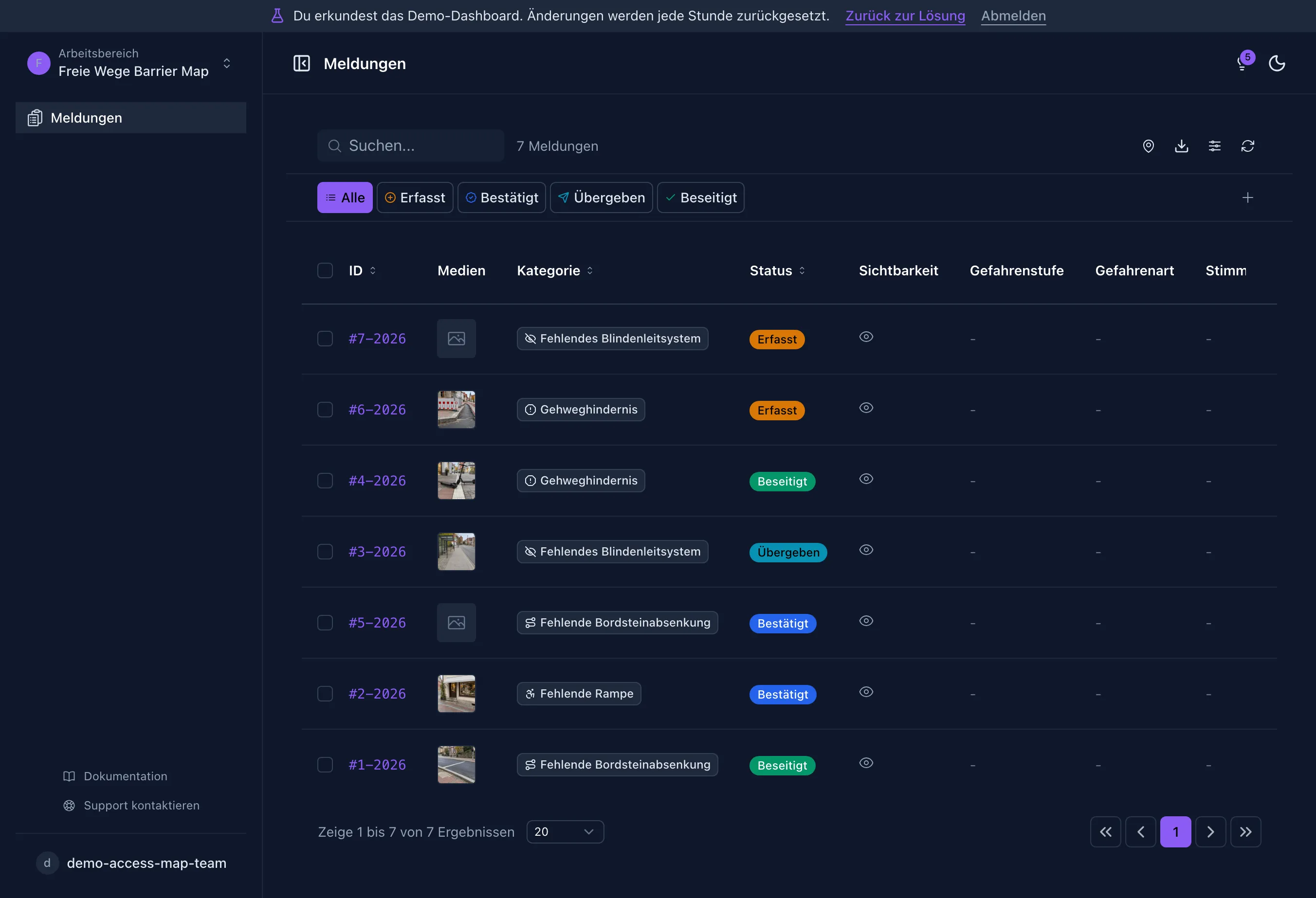Toggle visibility eye for #3-2026
Screen dimensions: 1316x898
pyautogui.click(x=866, y=550)
